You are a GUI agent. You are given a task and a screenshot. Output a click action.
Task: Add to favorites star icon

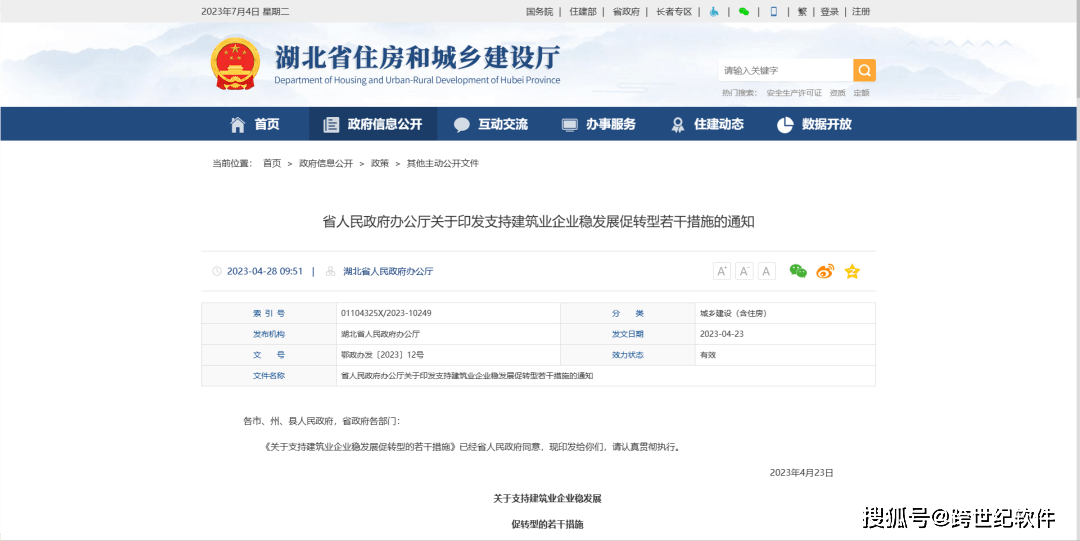point(852,271)
